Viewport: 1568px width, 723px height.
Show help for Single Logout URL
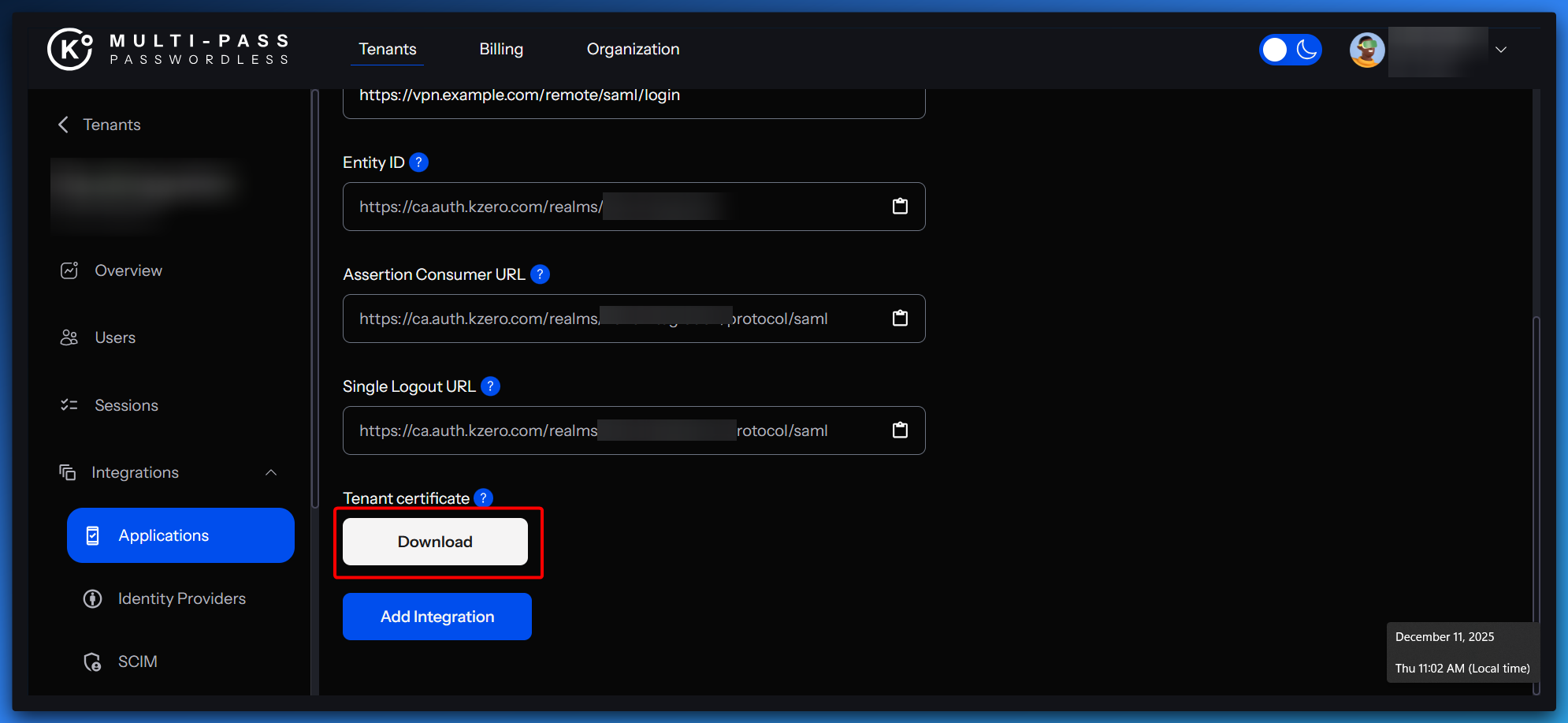click(x=490, y=386)
